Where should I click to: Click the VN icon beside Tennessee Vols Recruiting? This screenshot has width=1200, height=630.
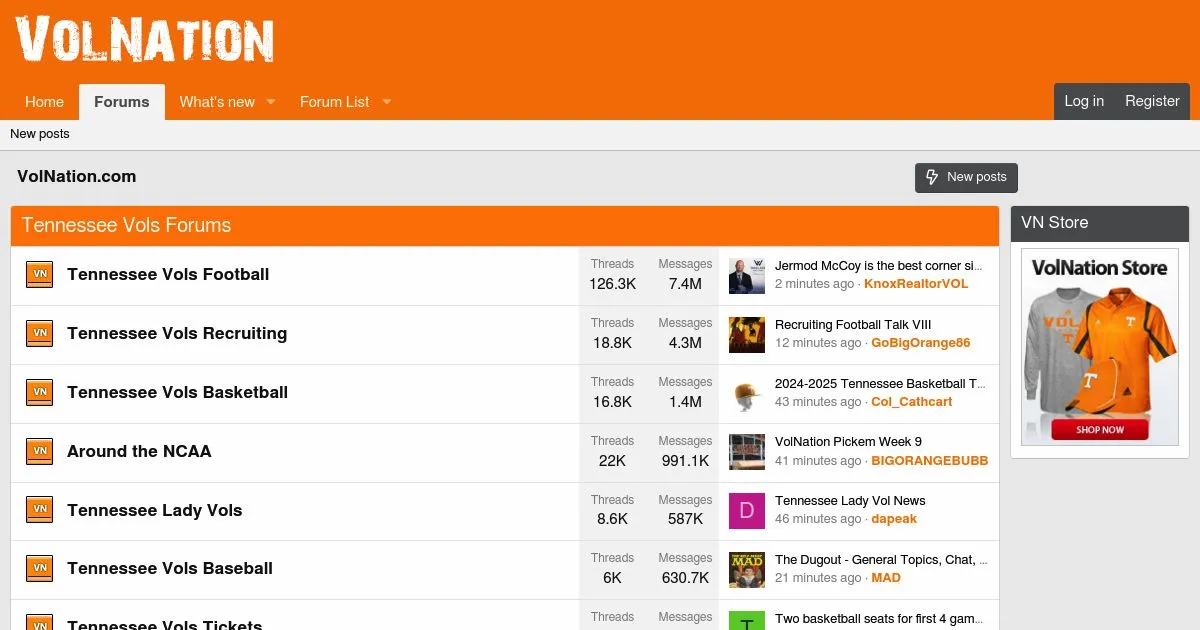point(39,334)
